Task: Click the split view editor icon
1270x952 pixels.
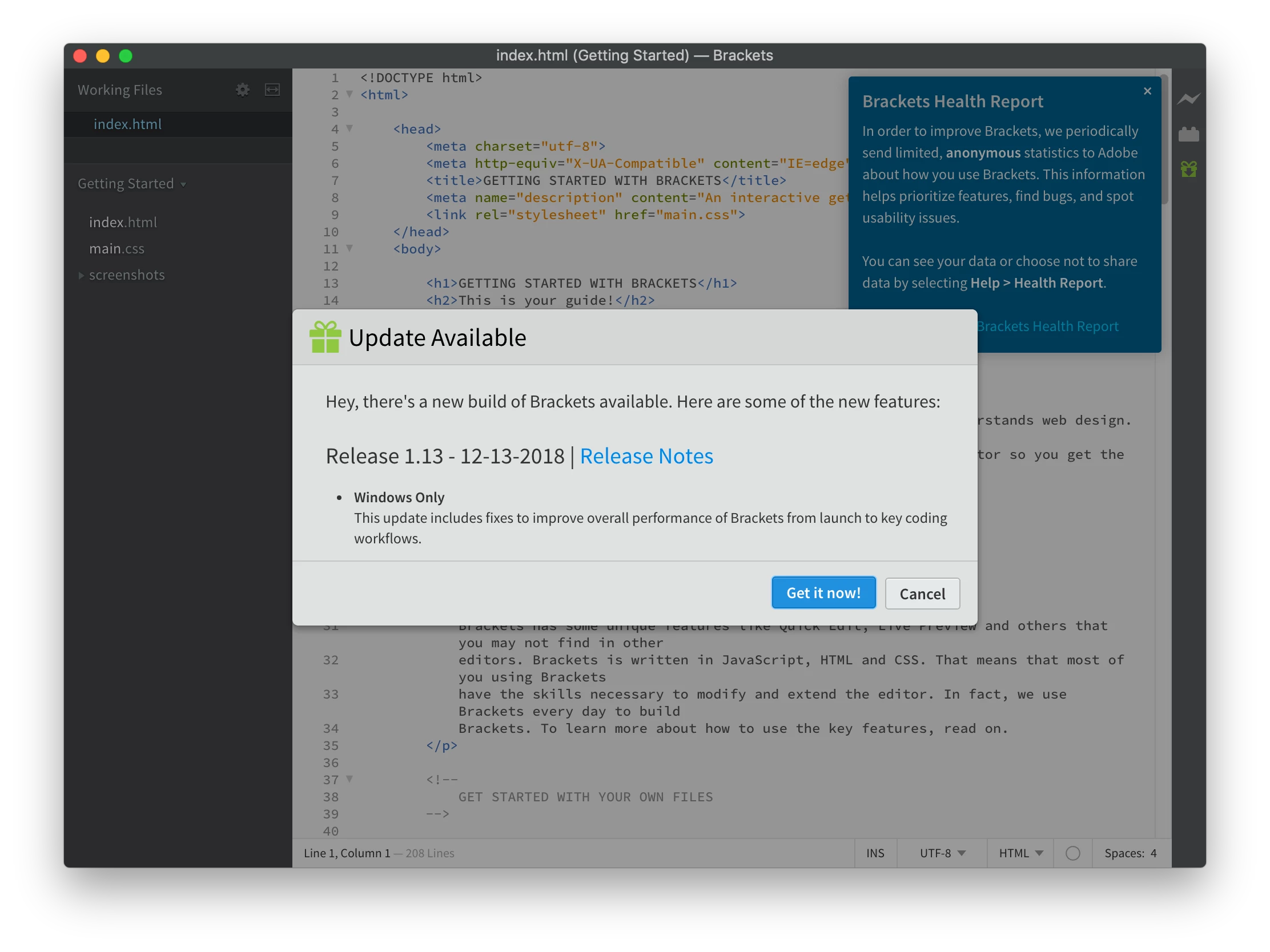Action: (272, 90)
